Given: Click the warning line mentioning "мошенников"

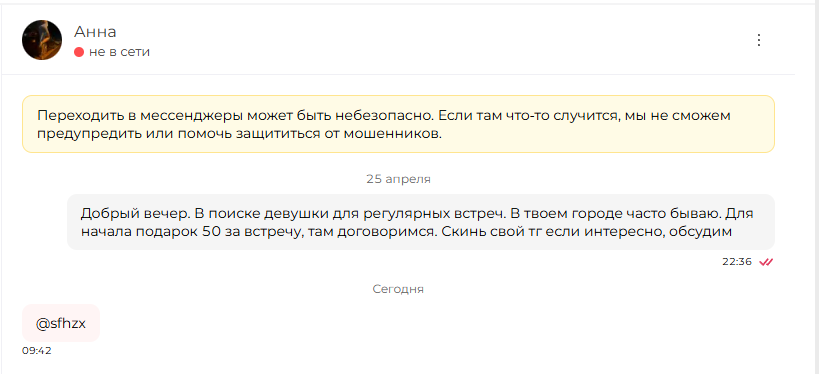Looking at the screenshot, I should [240, 134].
